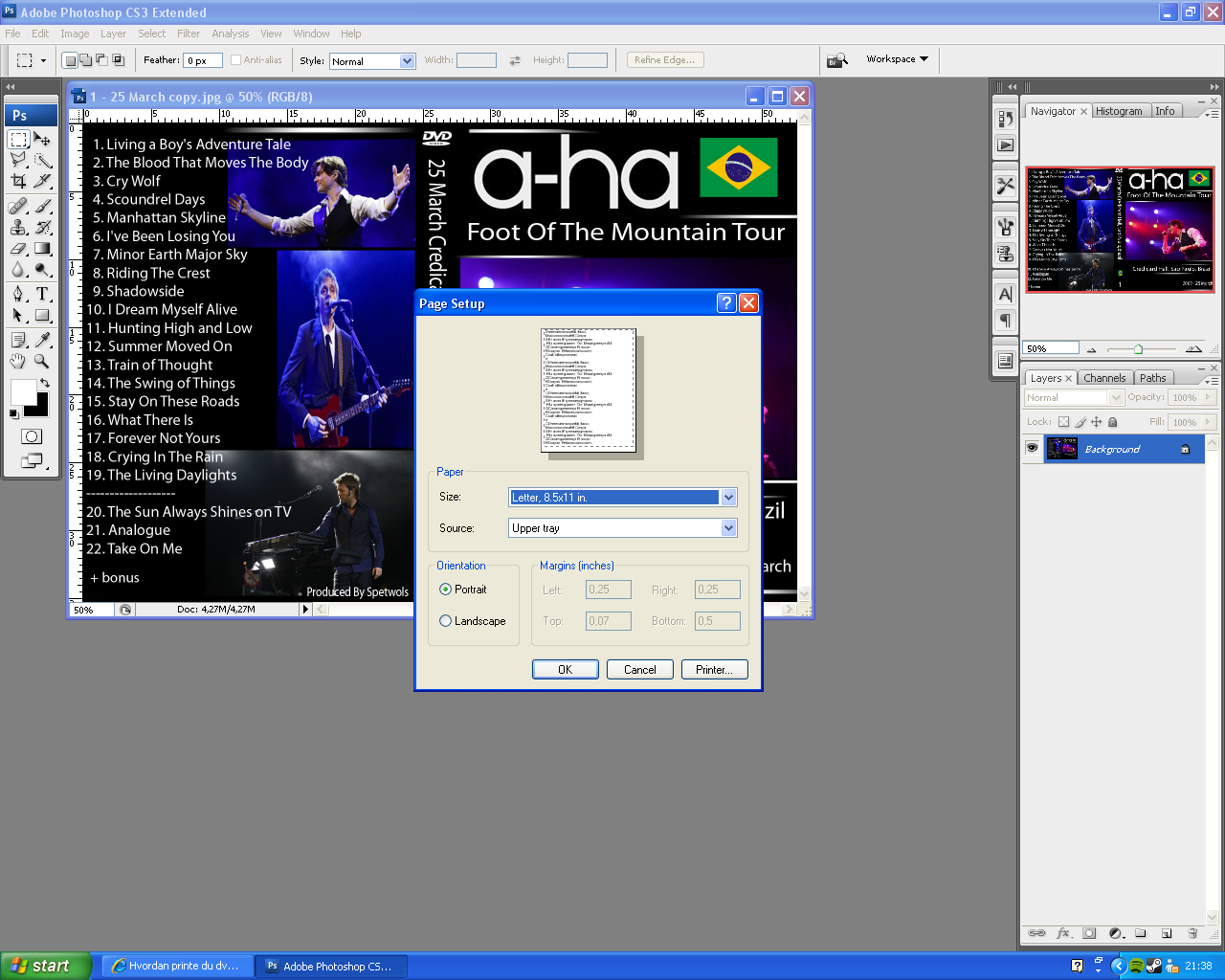Image resolution: width=1225 pixels, height=980 pixels.
Task: Select the Rectangle shape tool
Action: (x=42, y=315)
